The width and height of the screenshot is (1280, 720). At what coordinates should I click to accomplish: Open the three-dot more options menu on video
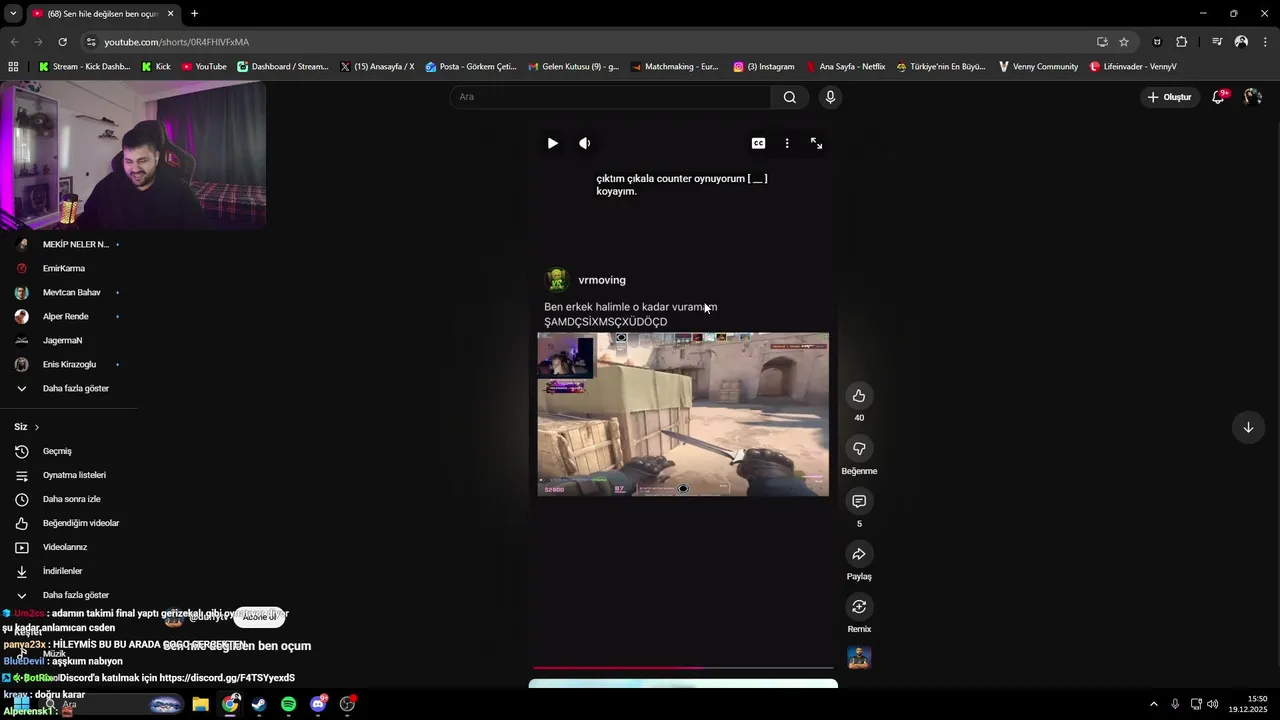pyautogui.click(x=787, y=143)
